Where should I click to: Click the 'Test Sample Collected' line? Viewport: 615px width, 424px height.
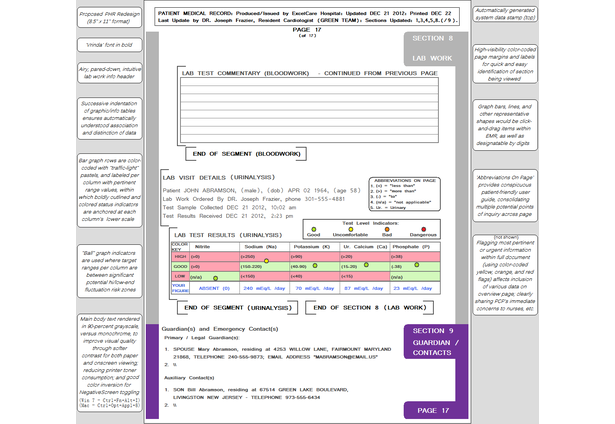pyautogui.click(x=229, y=207)
